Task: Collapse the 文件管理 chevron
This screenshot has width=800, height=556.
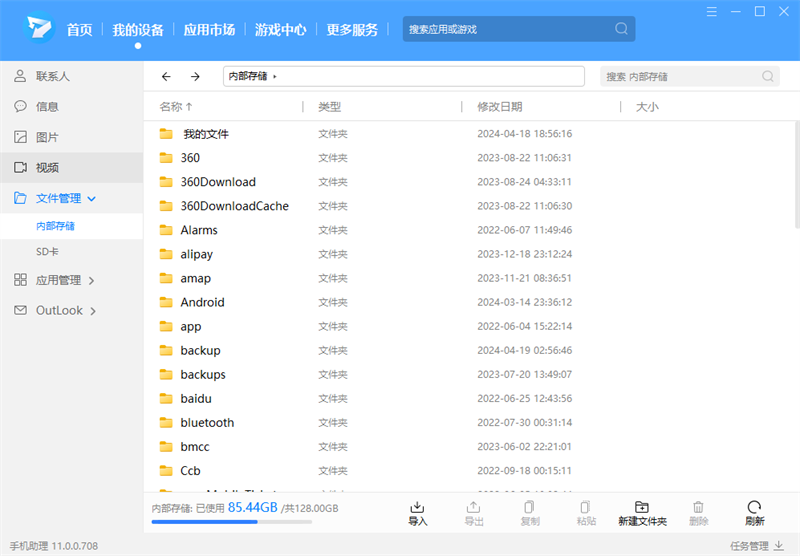Action: point(92,199)
